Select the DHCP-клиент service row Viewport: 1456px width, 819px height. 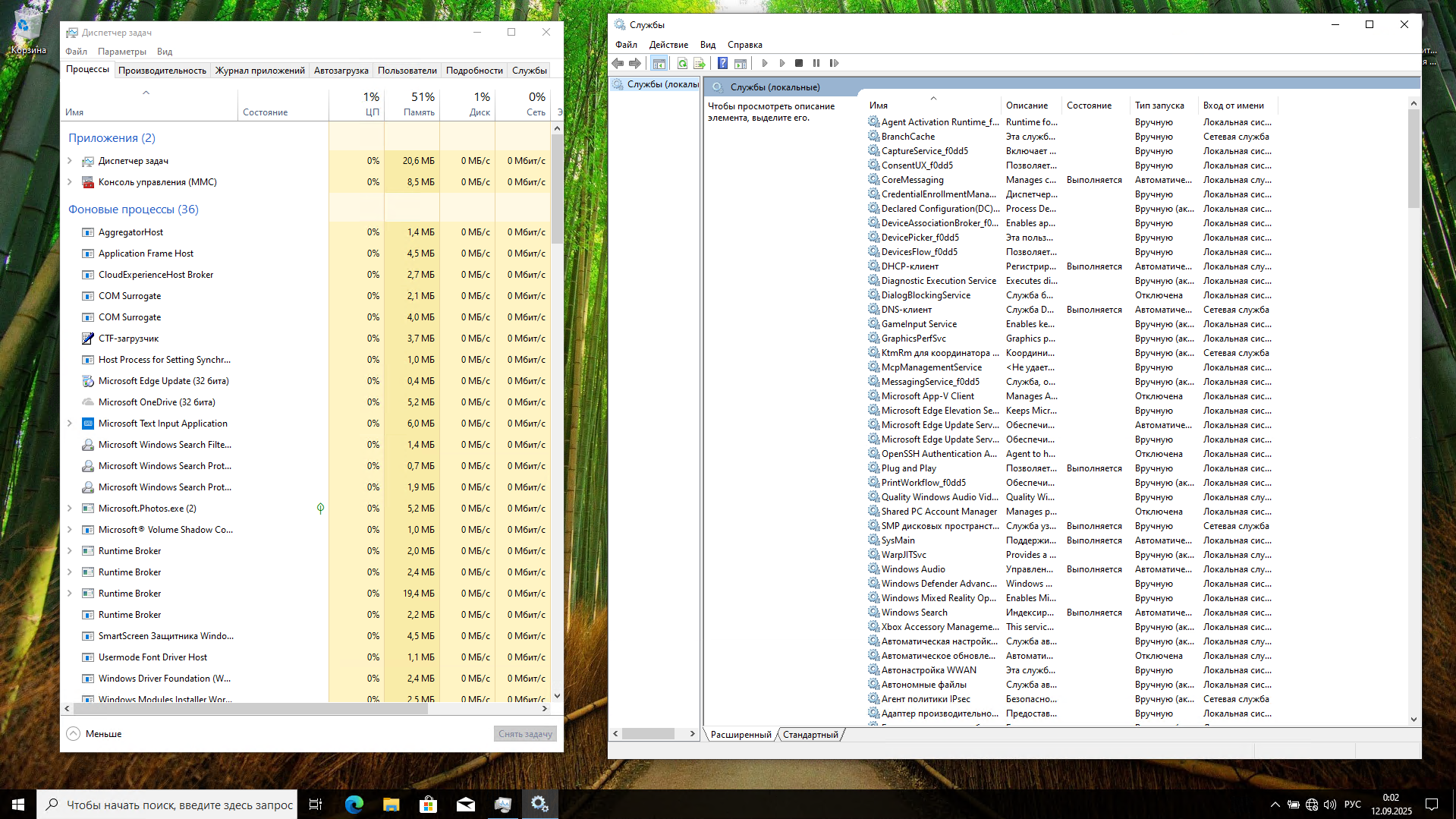coord(1071,266)
